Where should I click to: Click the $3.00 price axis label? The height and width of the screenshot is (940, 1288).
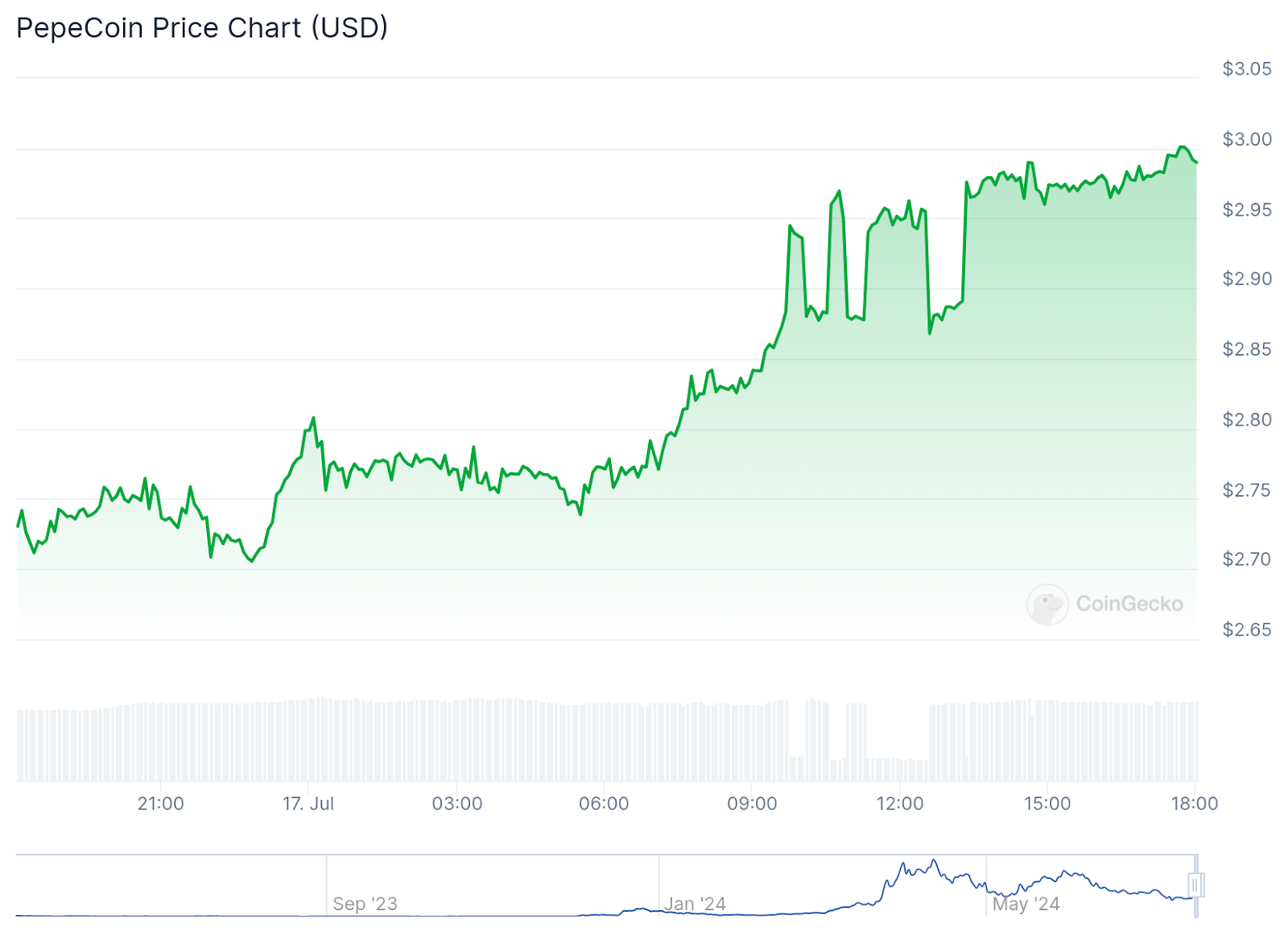pos(1247,139)
